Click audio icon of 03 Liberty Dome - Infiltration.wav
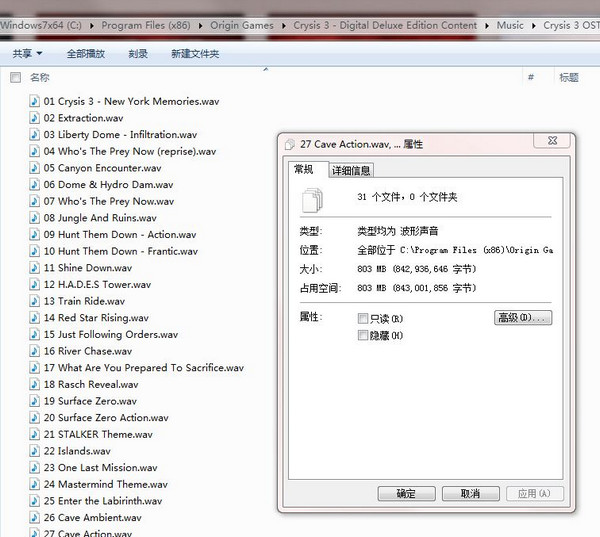 pos(34,134)
